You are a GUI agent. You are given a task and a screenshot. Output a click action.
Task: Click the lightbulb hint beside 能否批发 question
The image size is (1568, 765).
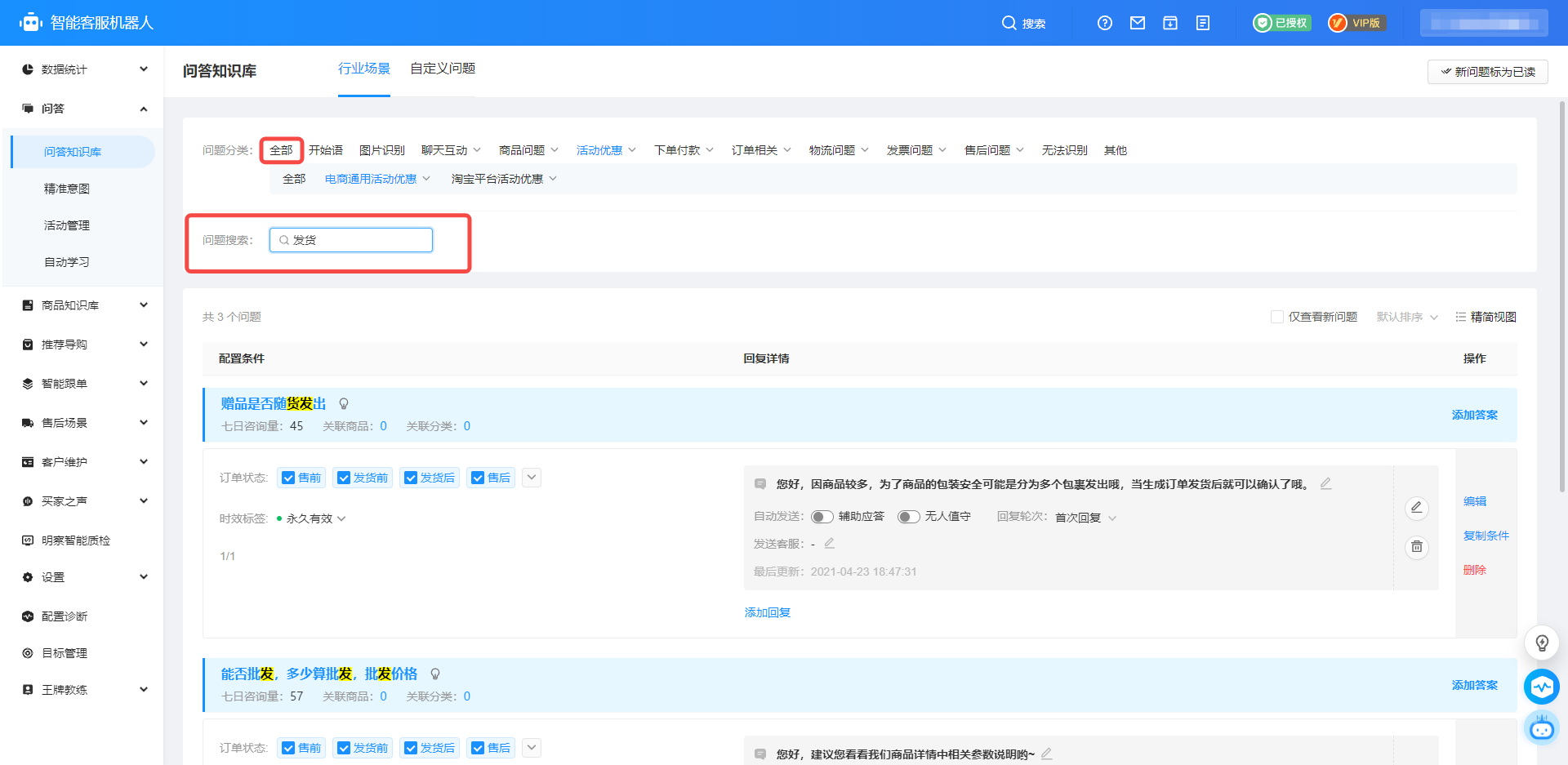[x=435, y=674]
